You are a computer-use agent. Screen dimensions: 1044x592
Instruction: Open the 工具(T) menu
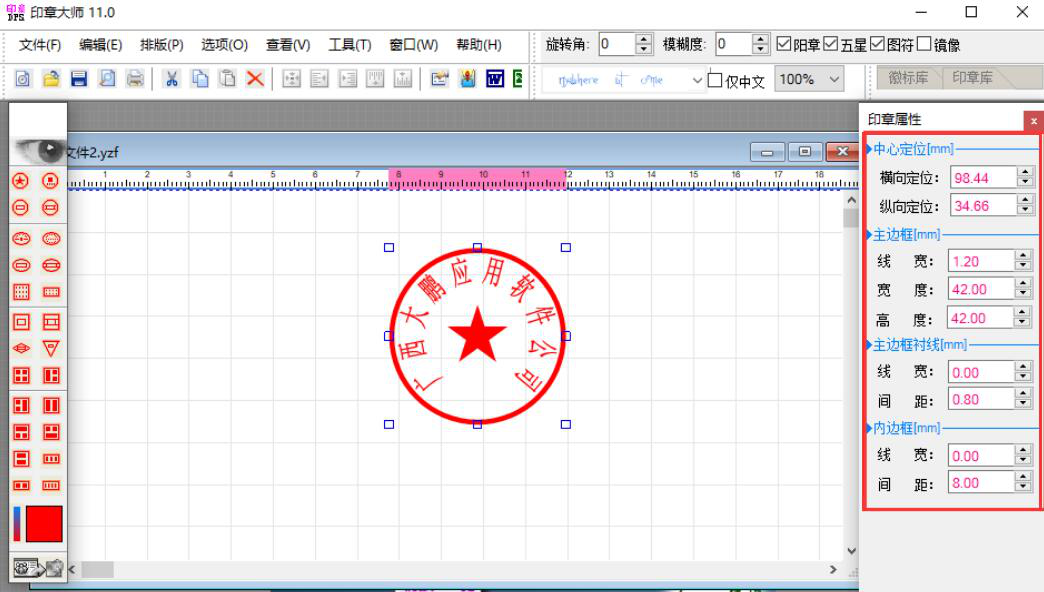coord(350,45)
